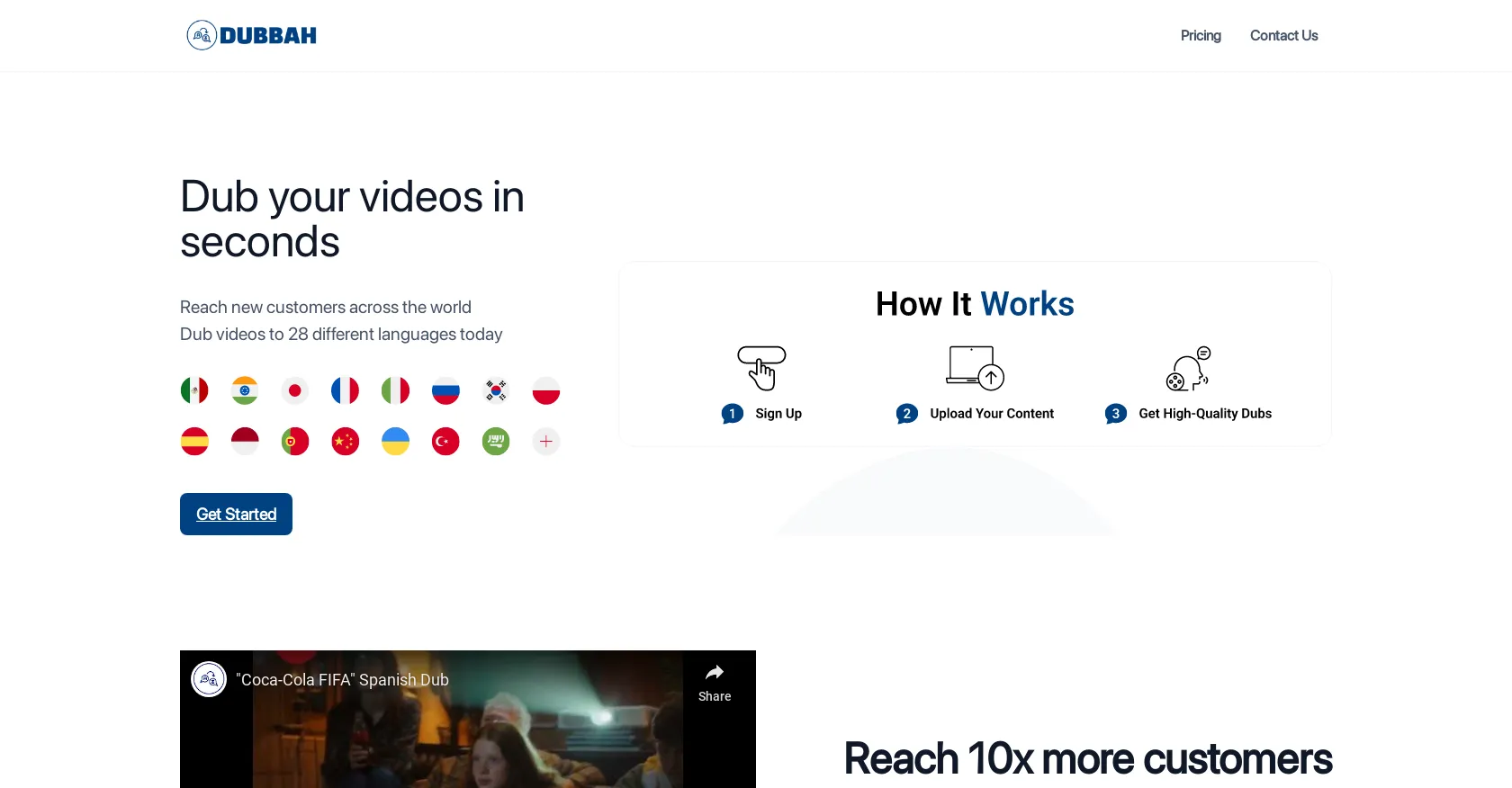Image resolution: width=1512 pixels, height=788 pixels.
Task: Click the Portugal flag icon
Action: [294, 441]
